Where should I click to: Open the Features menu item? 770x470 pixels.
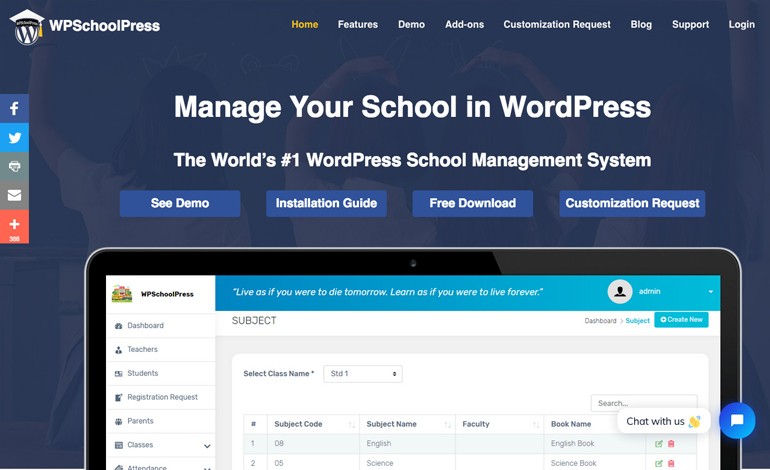[358, 25]
